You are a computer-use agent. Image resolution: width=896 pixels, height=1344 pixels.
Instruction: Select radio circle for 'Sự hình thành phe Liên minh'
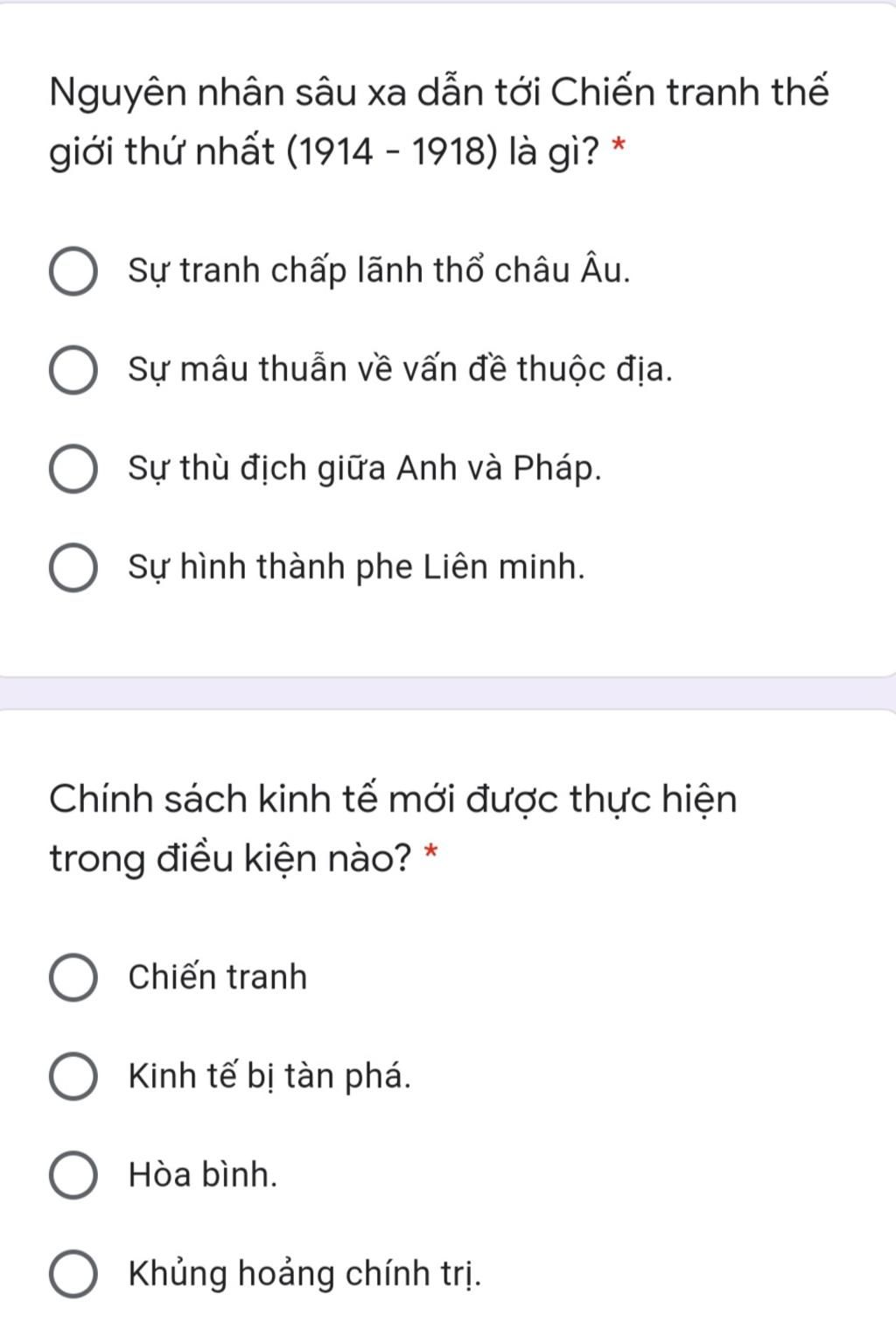(73, 568)
